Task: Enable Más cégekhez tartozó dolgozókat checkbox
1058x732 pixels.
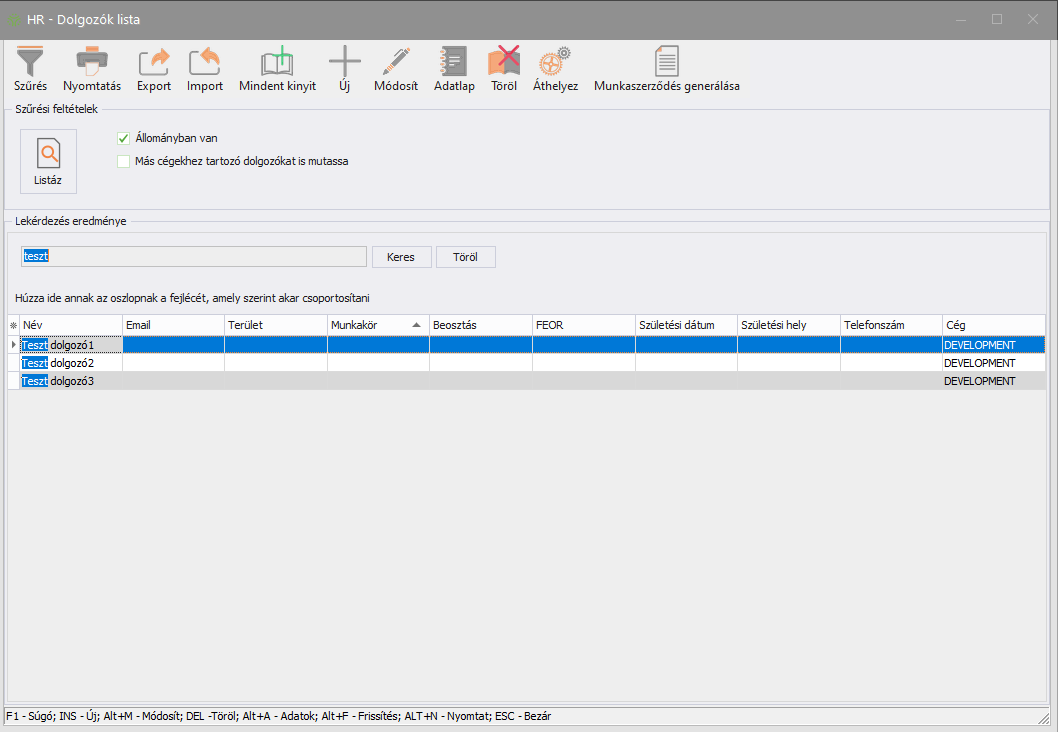Action: tap(124, 160)
